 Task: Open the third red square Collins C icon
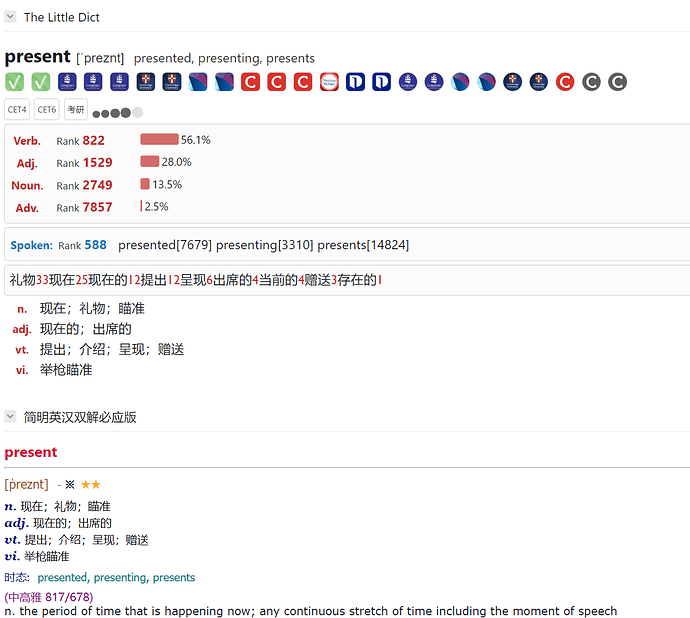point(303,82)
